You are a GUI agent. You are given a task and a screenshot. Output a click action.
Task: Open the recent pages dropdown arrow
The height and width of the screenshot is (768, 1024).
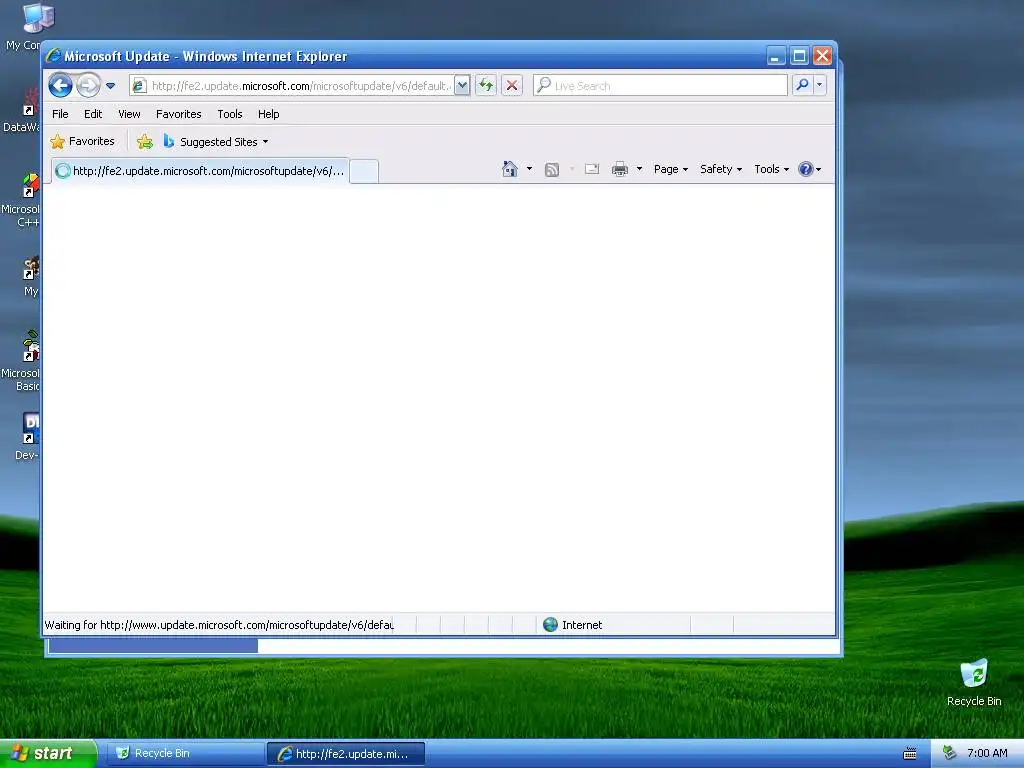(x=110, y=86)
